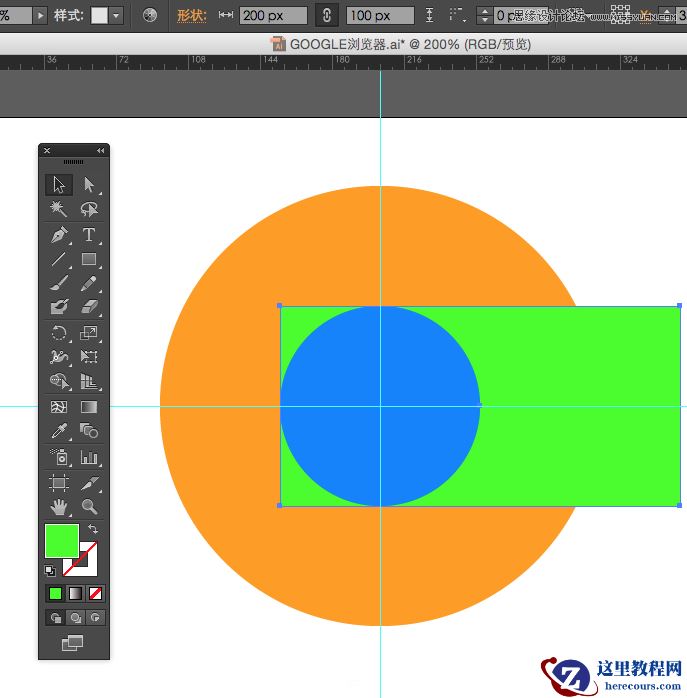This screenshot has height=698, width=687.
Task: Click top-right anchor of green rectangle
Action: [679, 306]
